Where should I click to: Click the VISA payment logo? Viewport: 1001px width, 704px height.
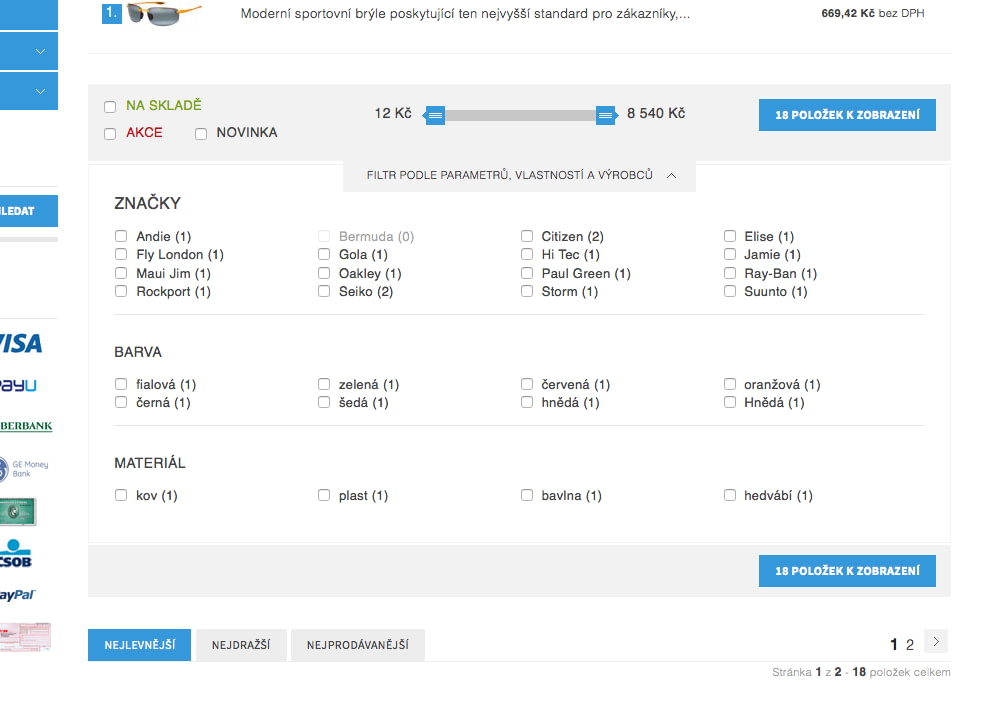21,343
